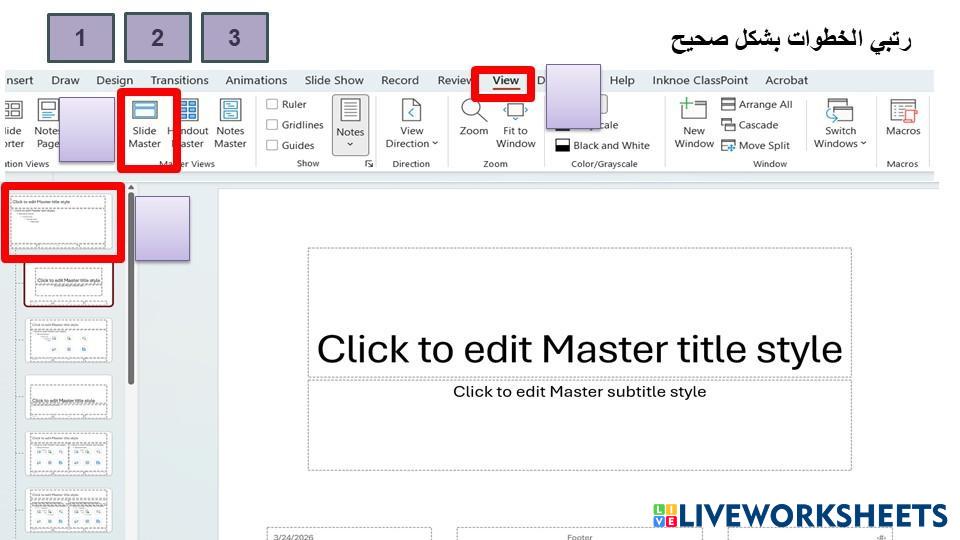Click the Move Split button
This screenshot has height=540, width=960.
(x=755, y=145)
